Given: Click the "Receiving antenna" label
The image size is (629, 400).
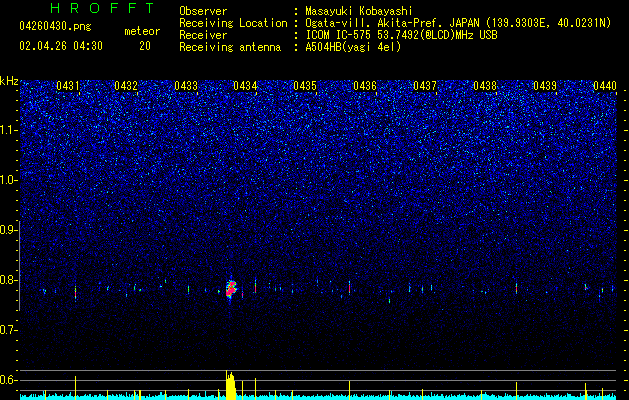Looking at the screenshot, I should coord(230,47).
